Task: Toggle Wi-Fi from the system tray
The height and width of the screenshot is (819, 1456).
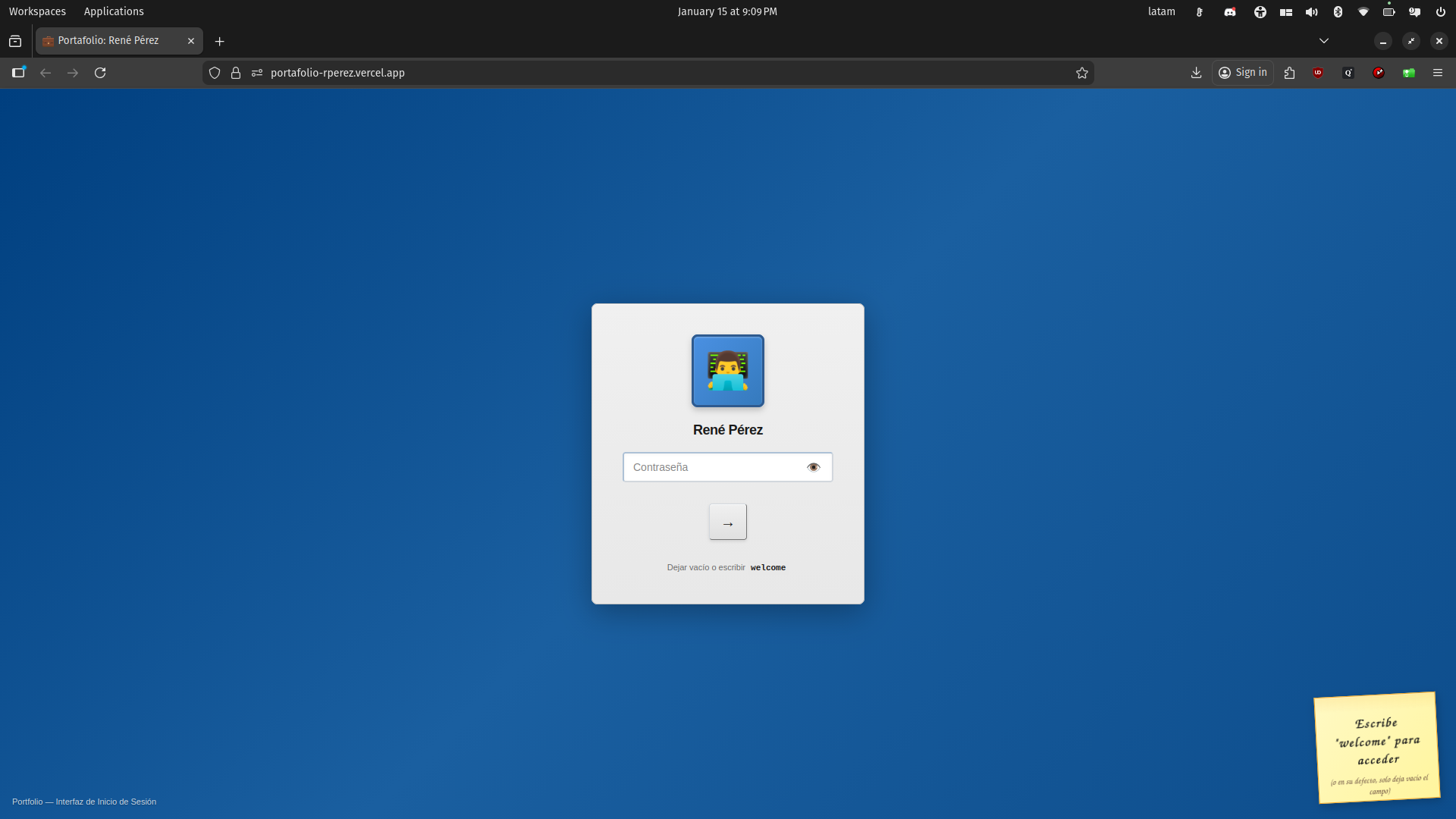Action: pyautogui.click(x=1363, y=11)
